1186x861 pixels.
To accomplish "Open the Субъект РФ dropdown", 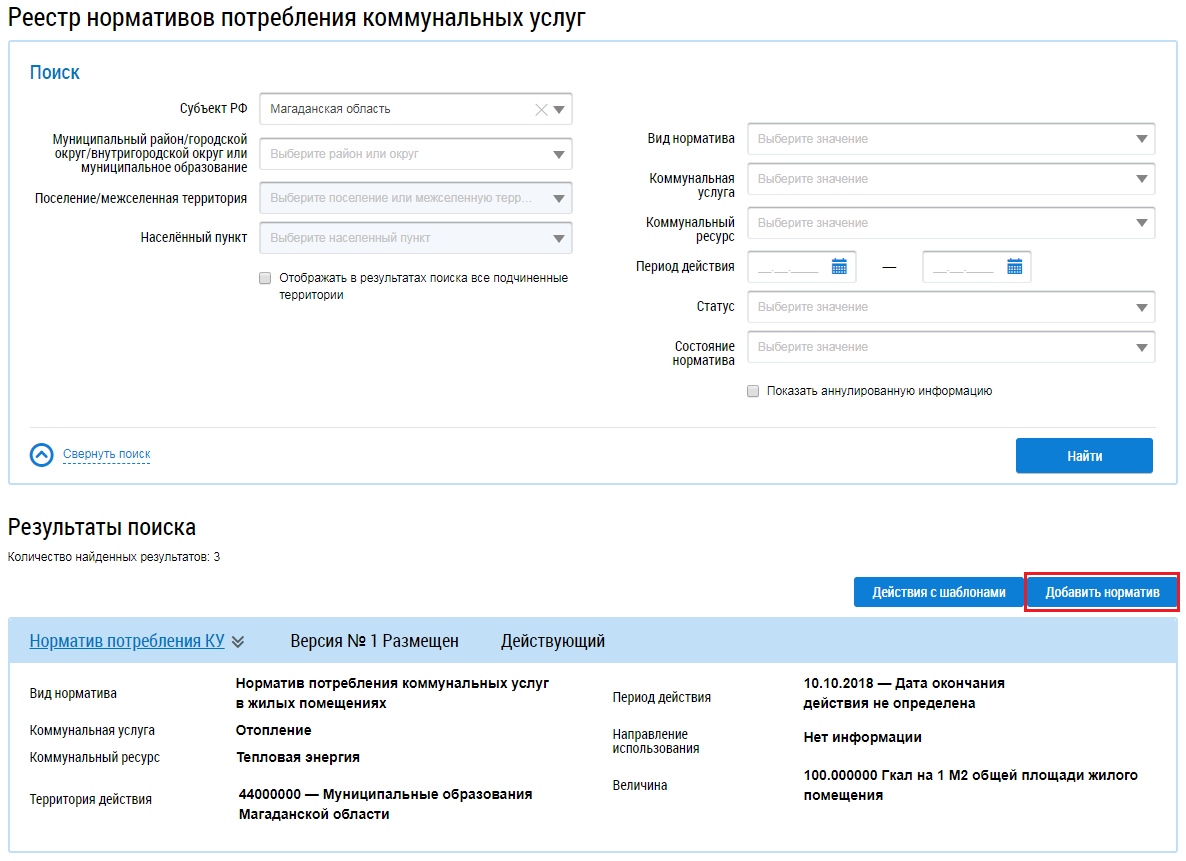I will [x=559, y=110].
